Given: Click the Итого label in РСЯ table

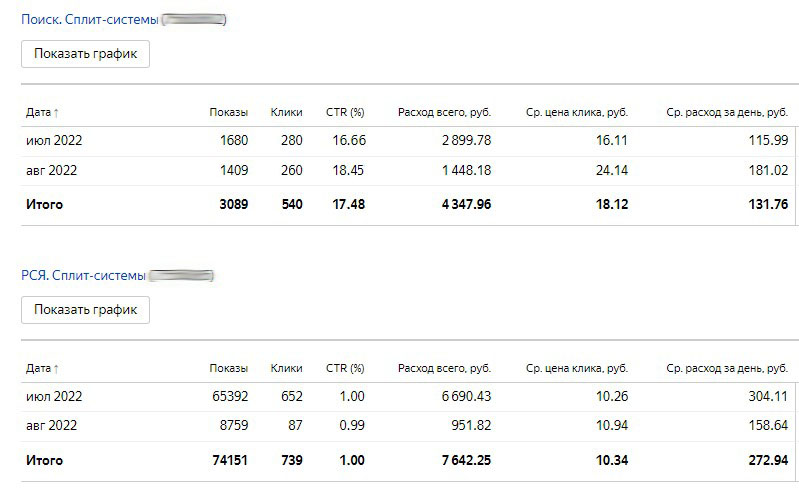Looking at the screenshot, I should (x=45, y=461).
